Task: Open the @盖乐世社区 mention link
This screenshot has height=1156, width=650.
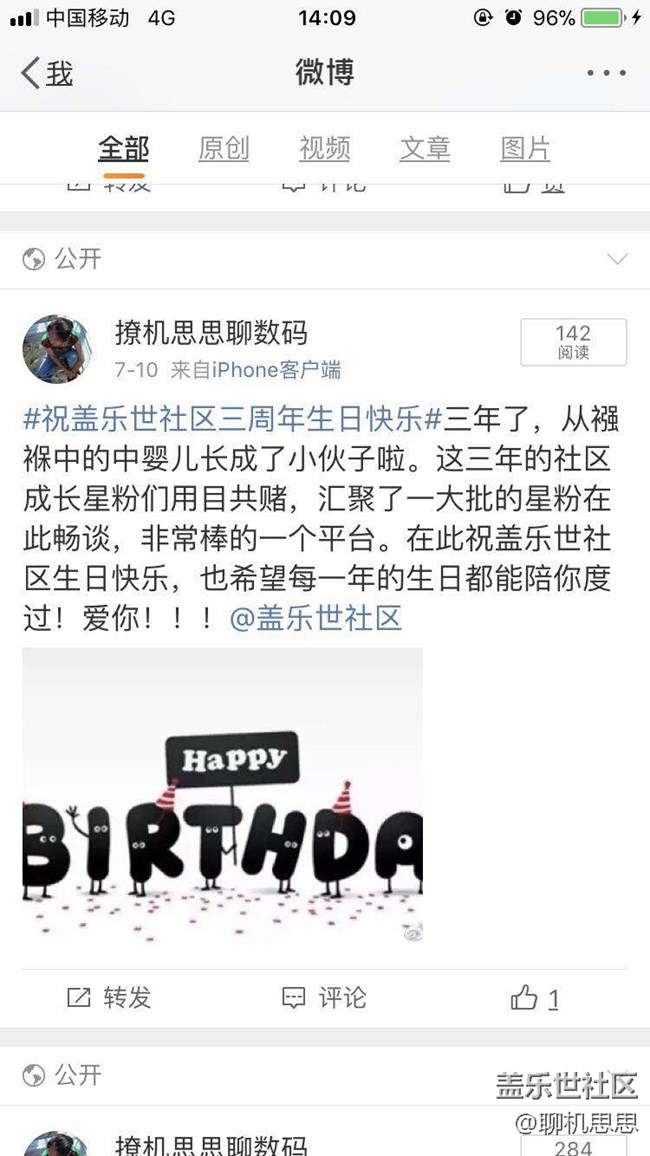Action: click(315, 619)
